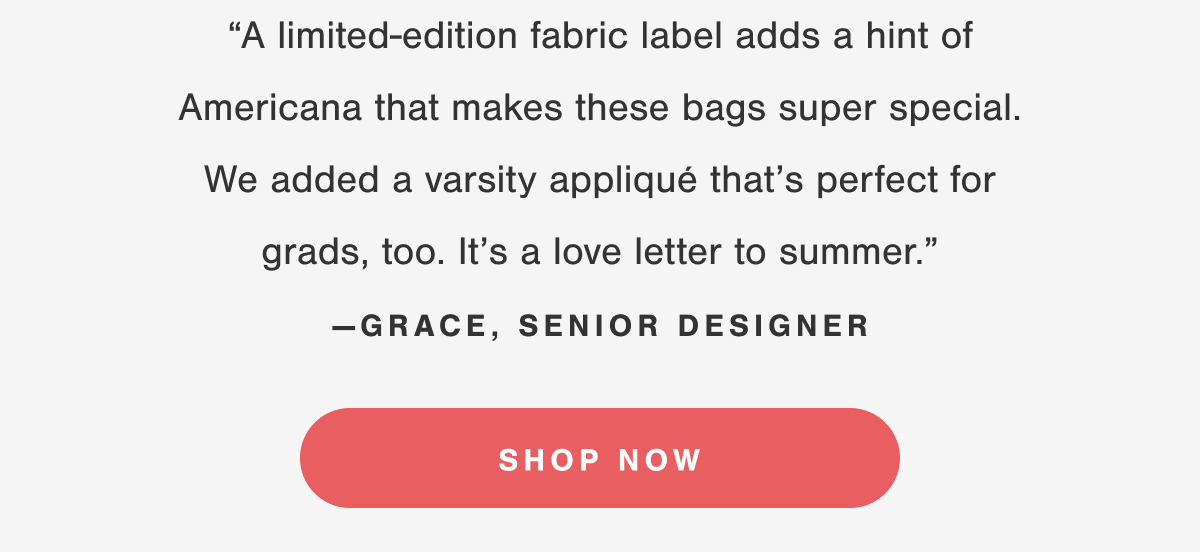Click the SENIOR DESIGNER title text
Screen dimensions: 1200x552
(694, 326)
